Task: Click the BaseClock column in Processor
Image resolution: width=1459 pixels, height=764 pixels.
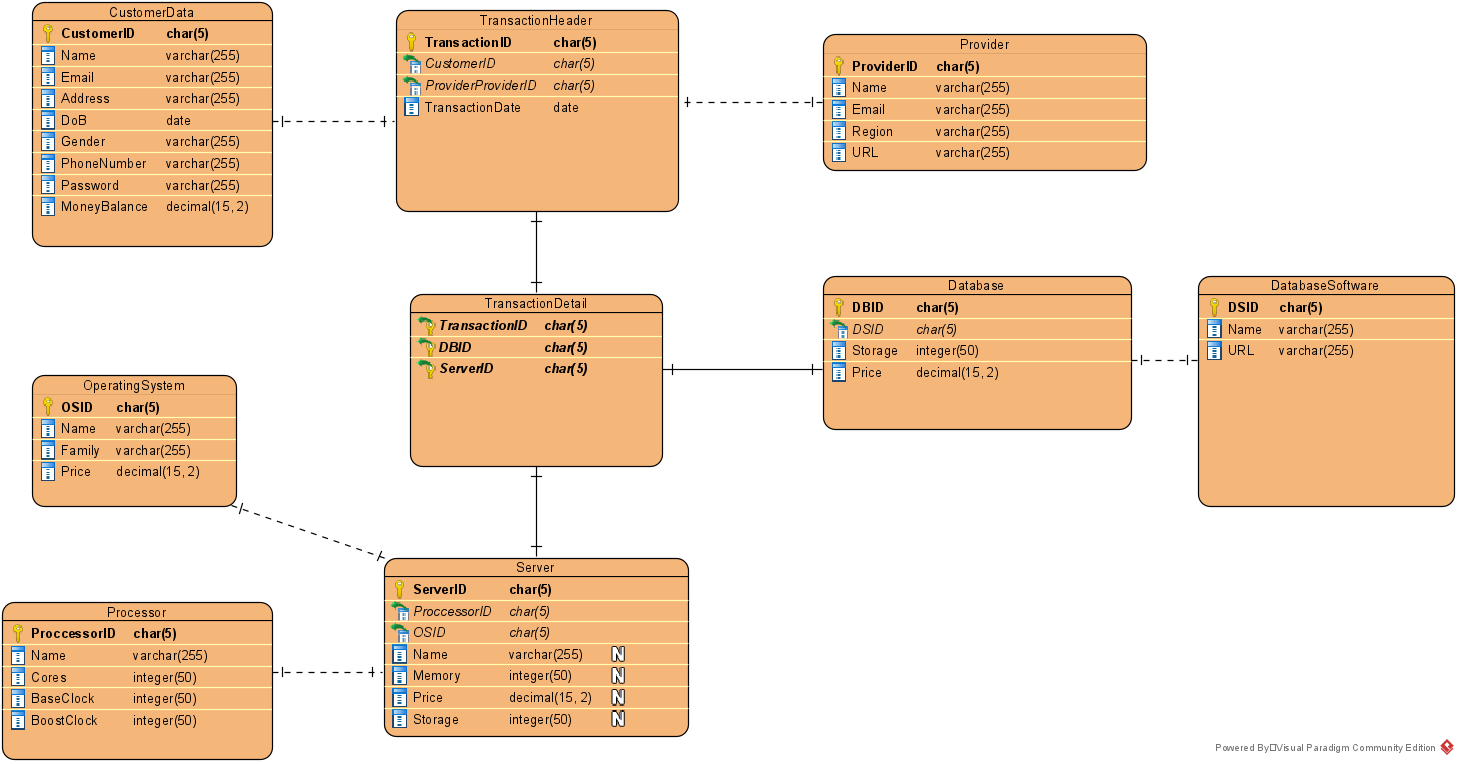Action: click(x=137, y=698)
